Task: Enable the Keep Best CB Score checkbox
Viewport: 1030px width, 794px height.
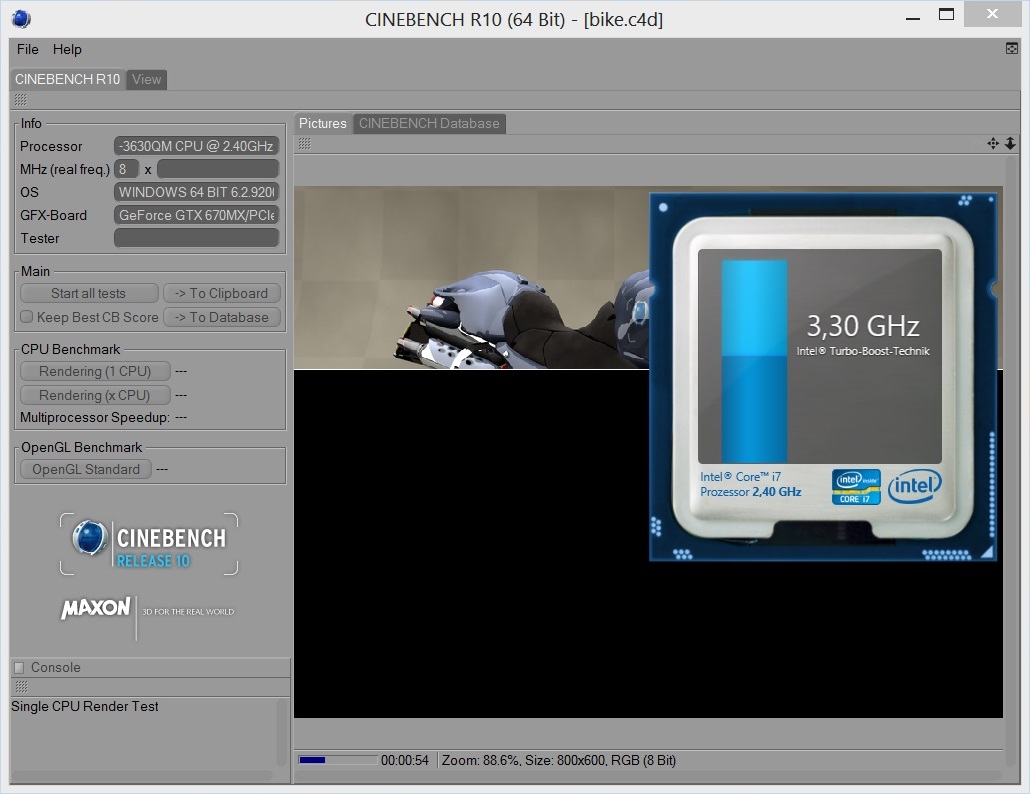Action: [x=26, y=317]
